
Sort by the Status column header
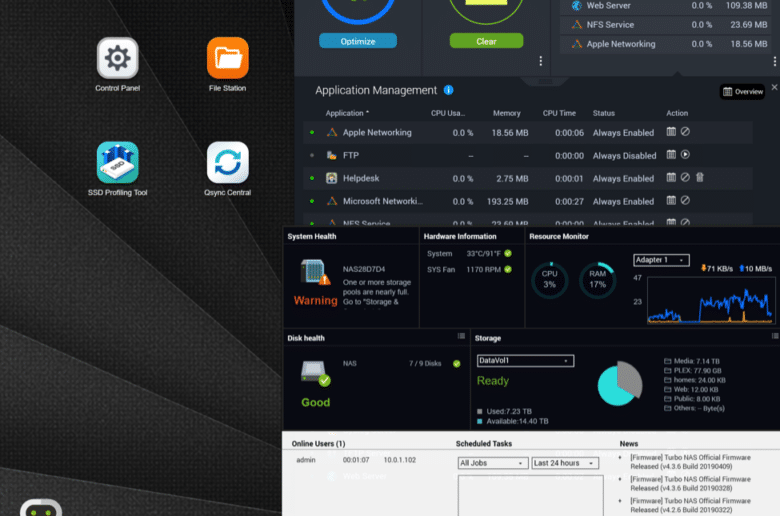(x=603, y=113)
